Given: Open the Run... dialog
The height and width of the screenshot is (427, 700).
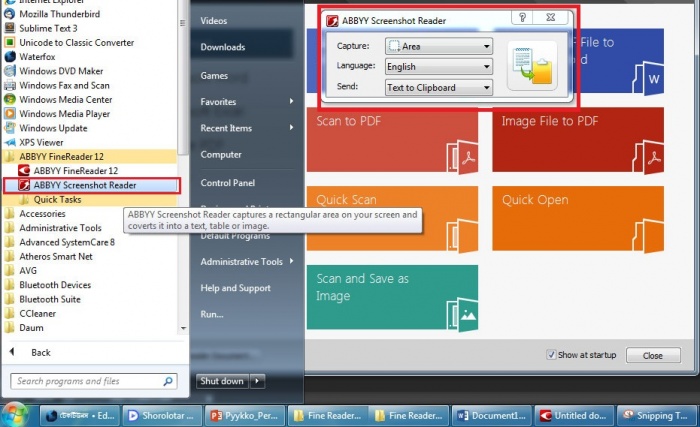Looking at the screenshot, I should [x=212, y=314].
